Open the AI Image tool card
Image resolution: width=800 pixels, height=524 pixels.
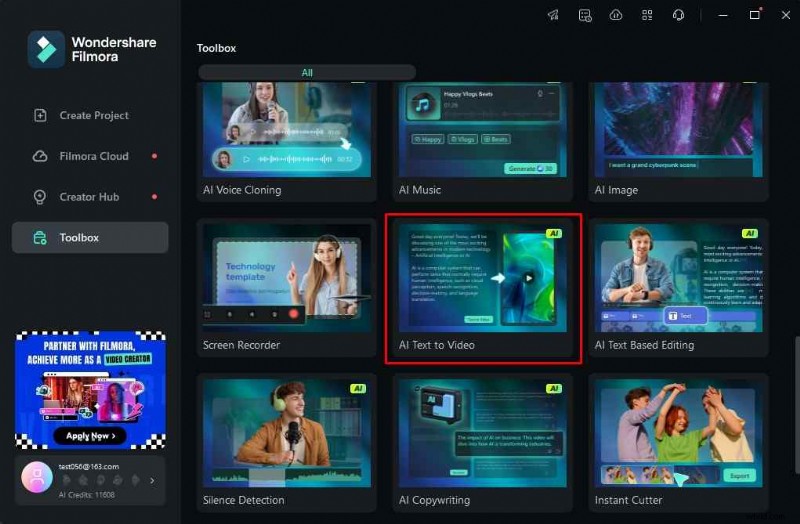point(679,141)
